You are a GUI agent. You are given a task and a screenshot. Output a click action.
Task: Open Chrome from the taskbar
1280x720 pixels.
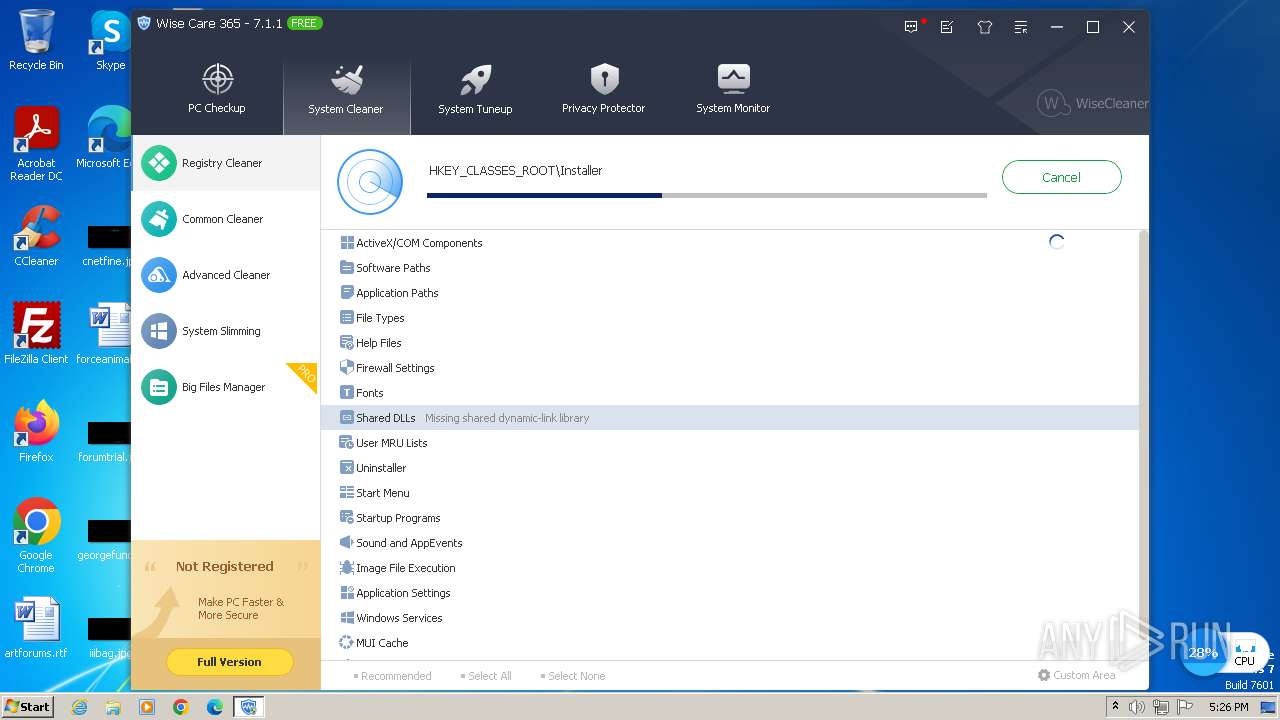coord(181,707)
